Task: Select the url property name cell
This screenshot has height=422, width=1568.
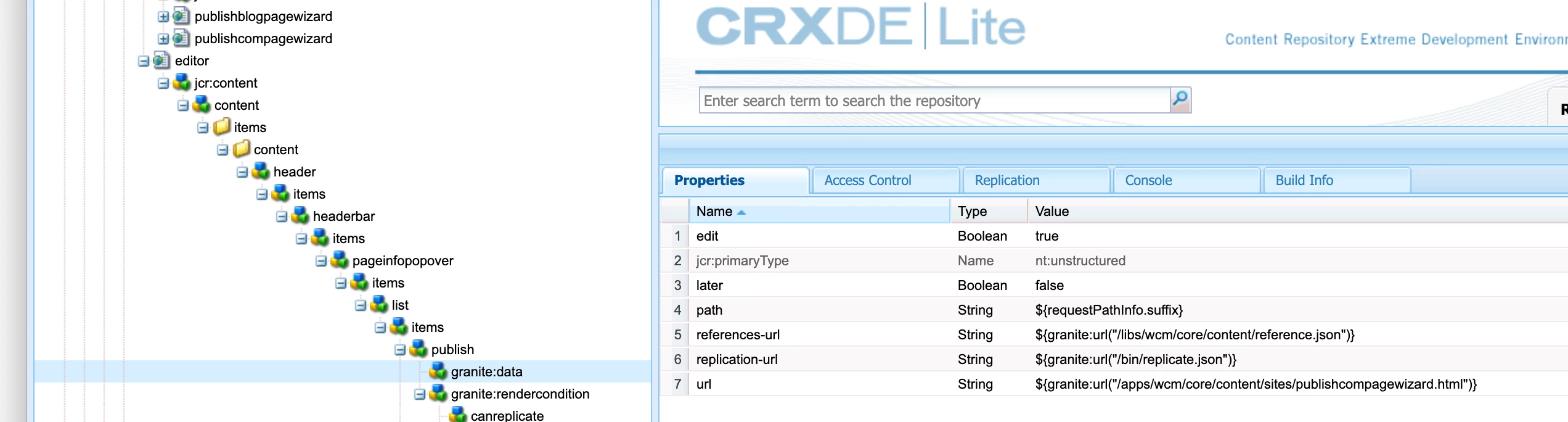Action: point(819,384)
